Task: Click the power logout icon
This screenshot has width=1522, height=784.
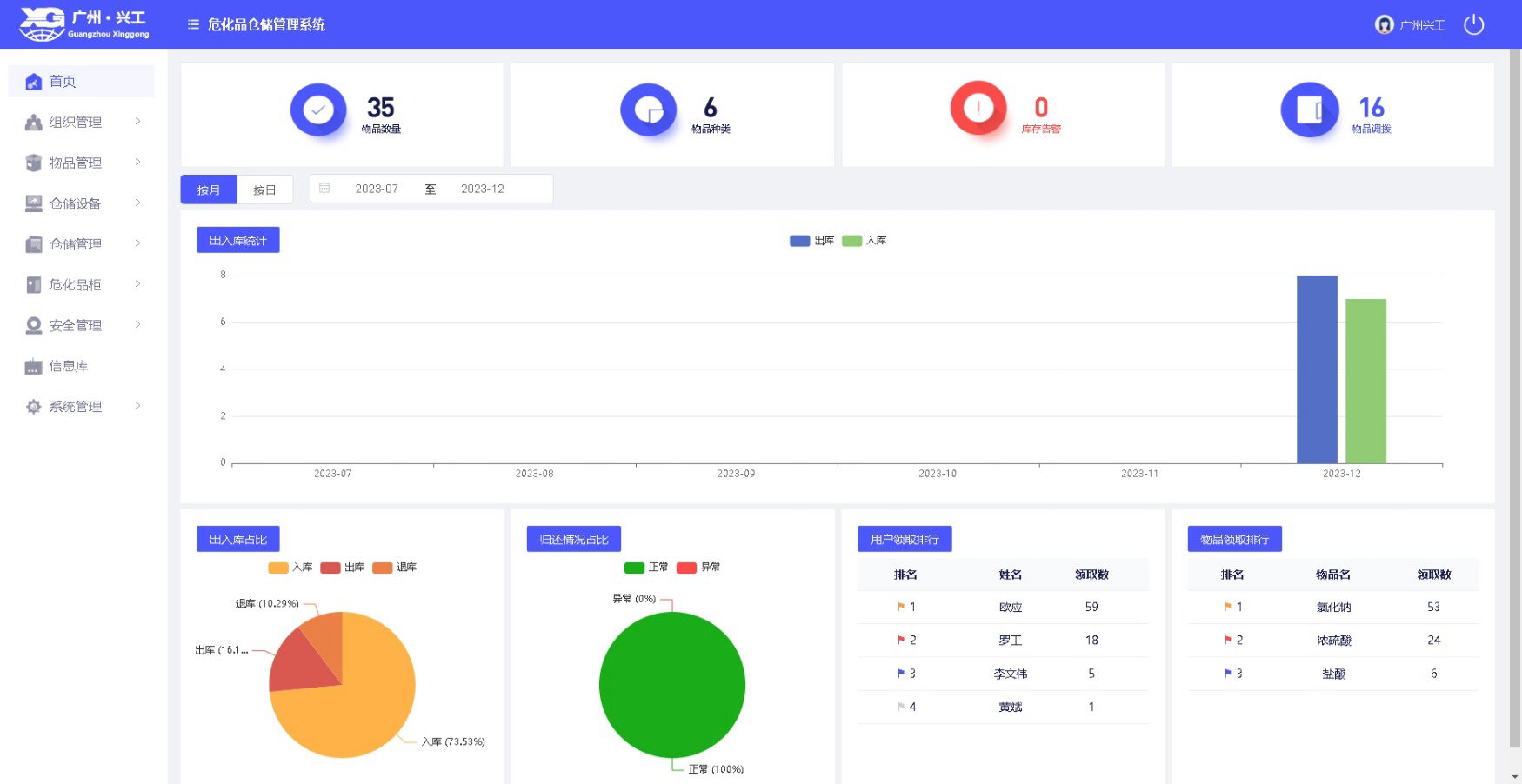Action: pyautogui.click(x=1473, y=24)
